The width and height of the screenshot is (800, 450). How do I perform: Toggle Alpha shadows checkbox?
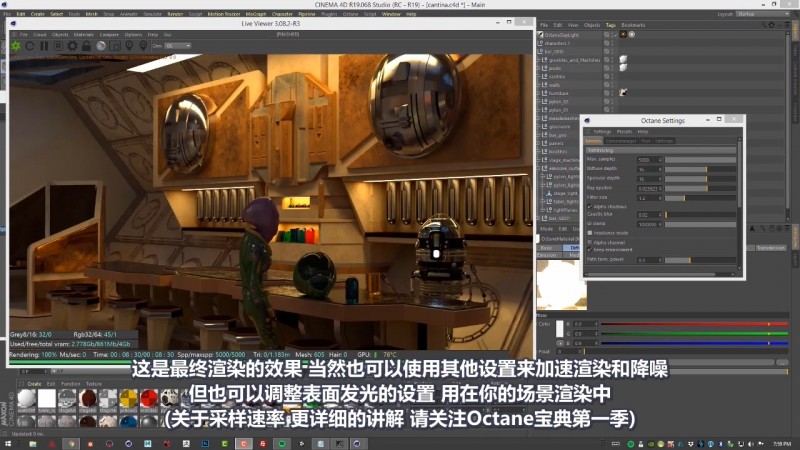click(590, 207)
